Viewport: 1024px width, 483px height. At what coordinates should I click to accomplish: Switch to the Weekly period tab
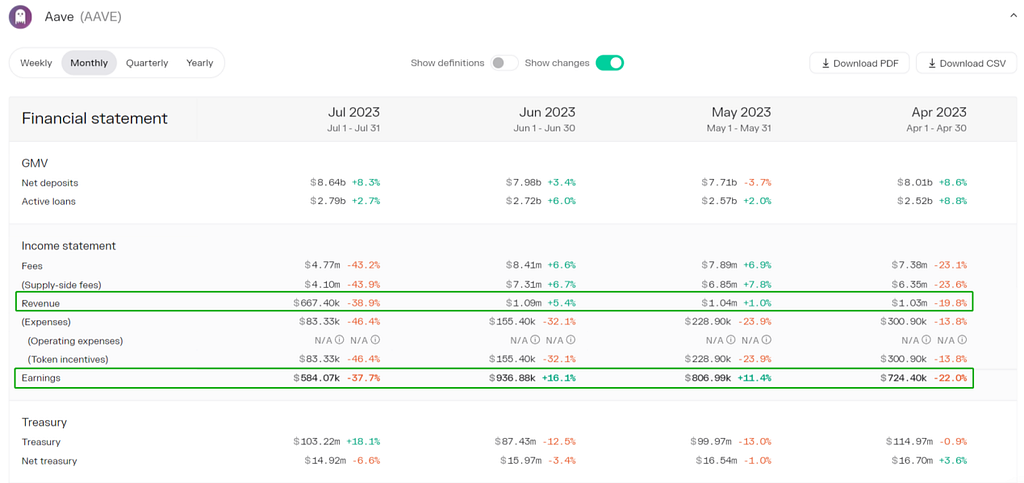[36, 63]
